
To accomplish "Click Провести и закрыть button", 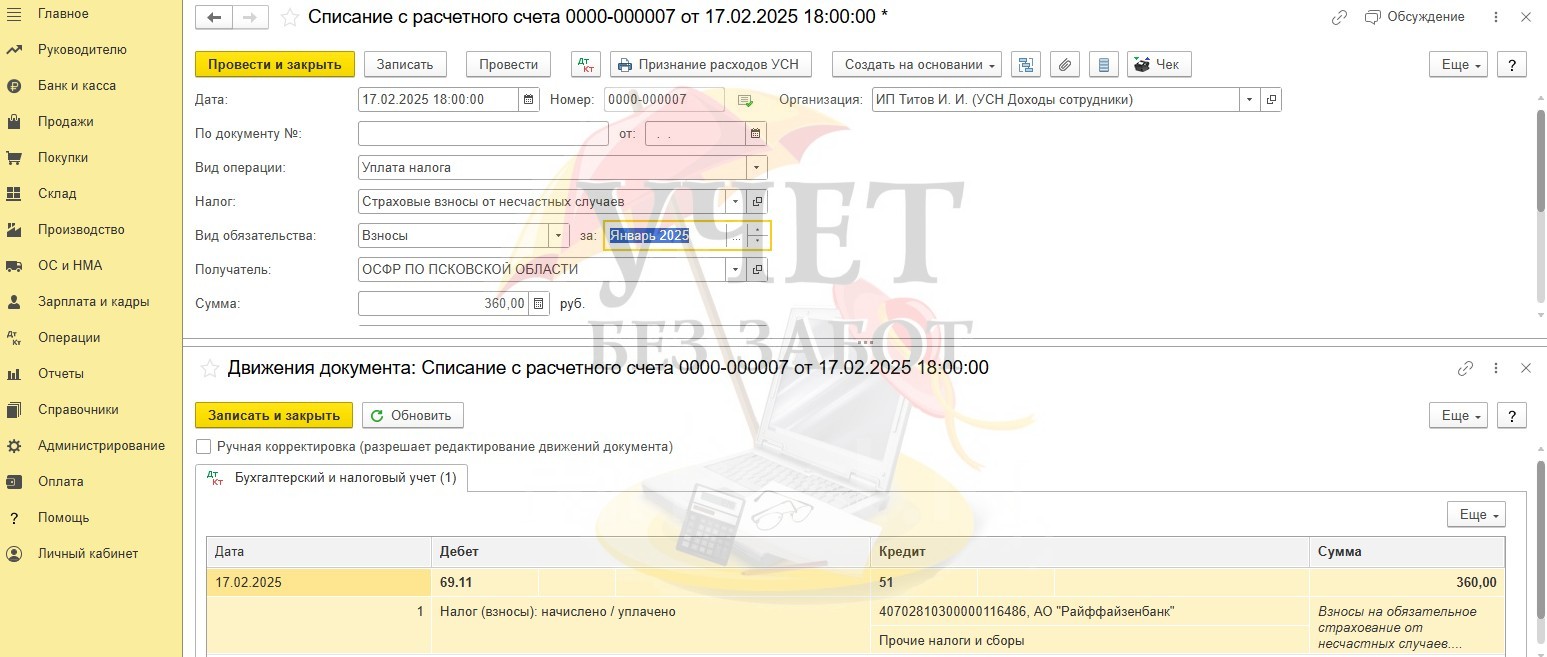I will (275, 64).
